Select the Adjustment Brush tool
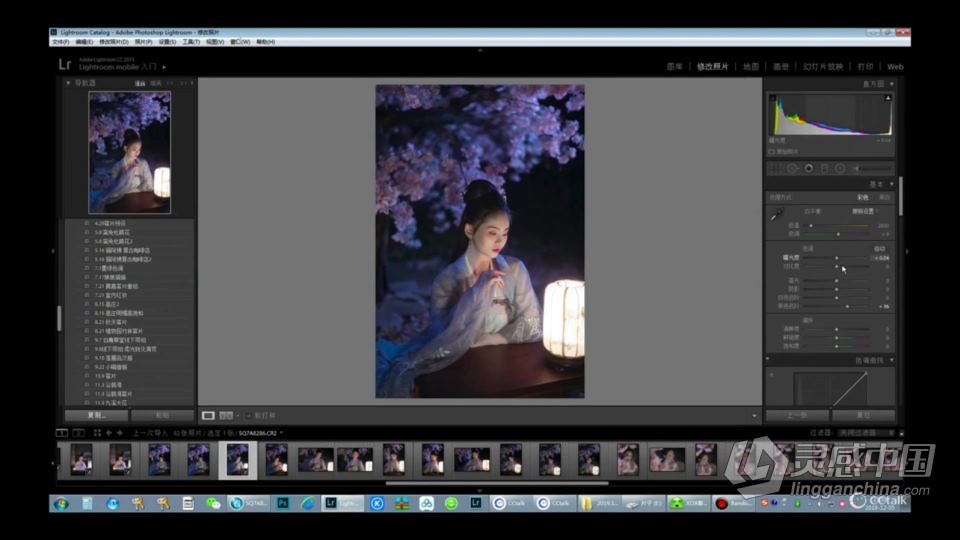 coord(872,168)
